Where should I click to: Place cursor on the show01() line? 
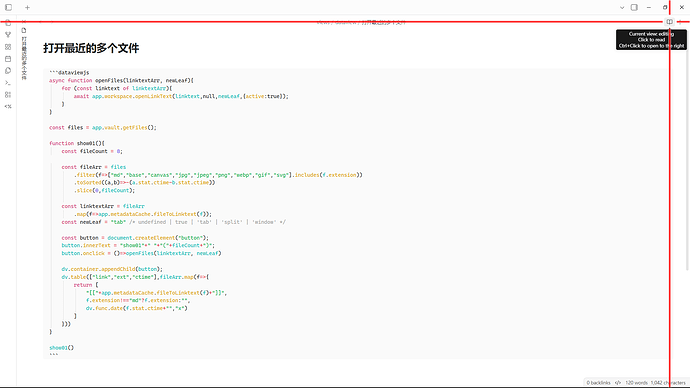(x=62, y=348)
